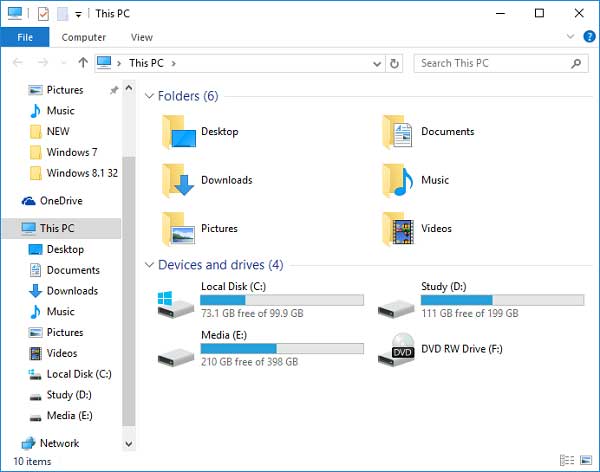This screenshot has width=600, height=472.
Task: Select Downloads under This PC in sidebar
Action: 72,291
